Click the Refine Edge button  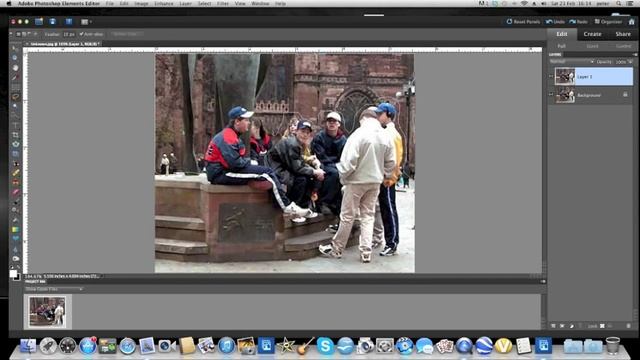pyautogui.click(x=126, y=34)
